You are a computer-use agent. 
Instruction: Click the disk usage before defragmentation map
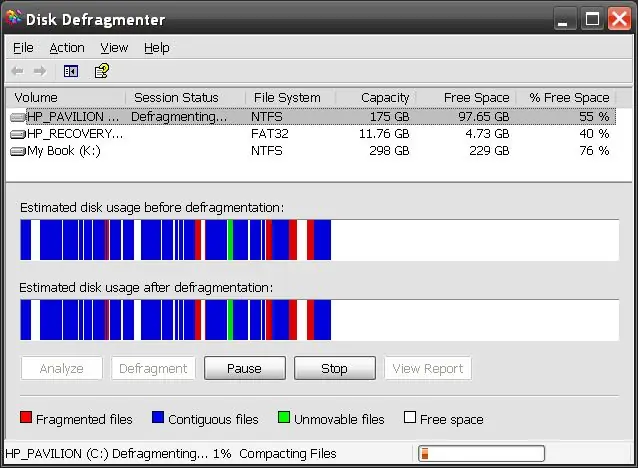pos(319,240)
